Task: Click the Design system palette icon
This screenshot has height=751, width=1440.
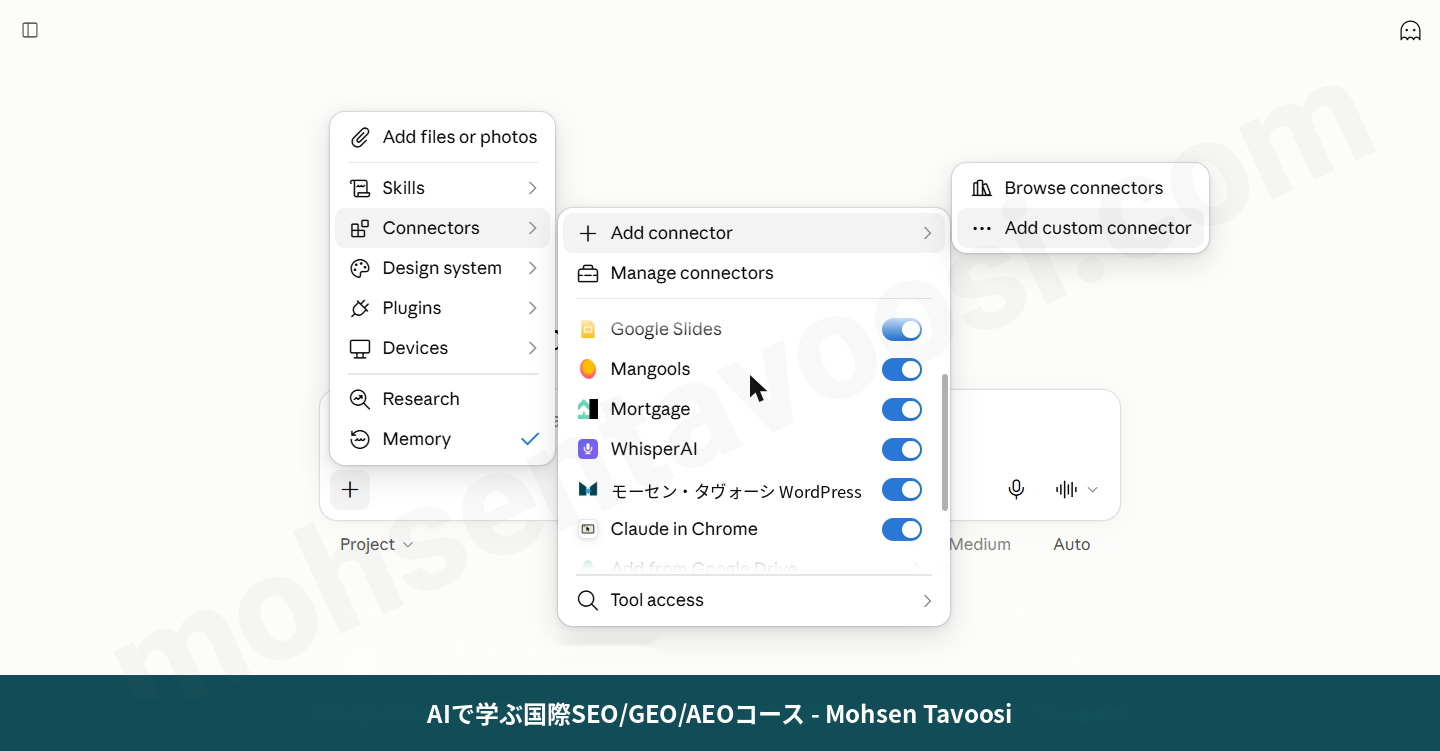Action: tap(360, 268)
